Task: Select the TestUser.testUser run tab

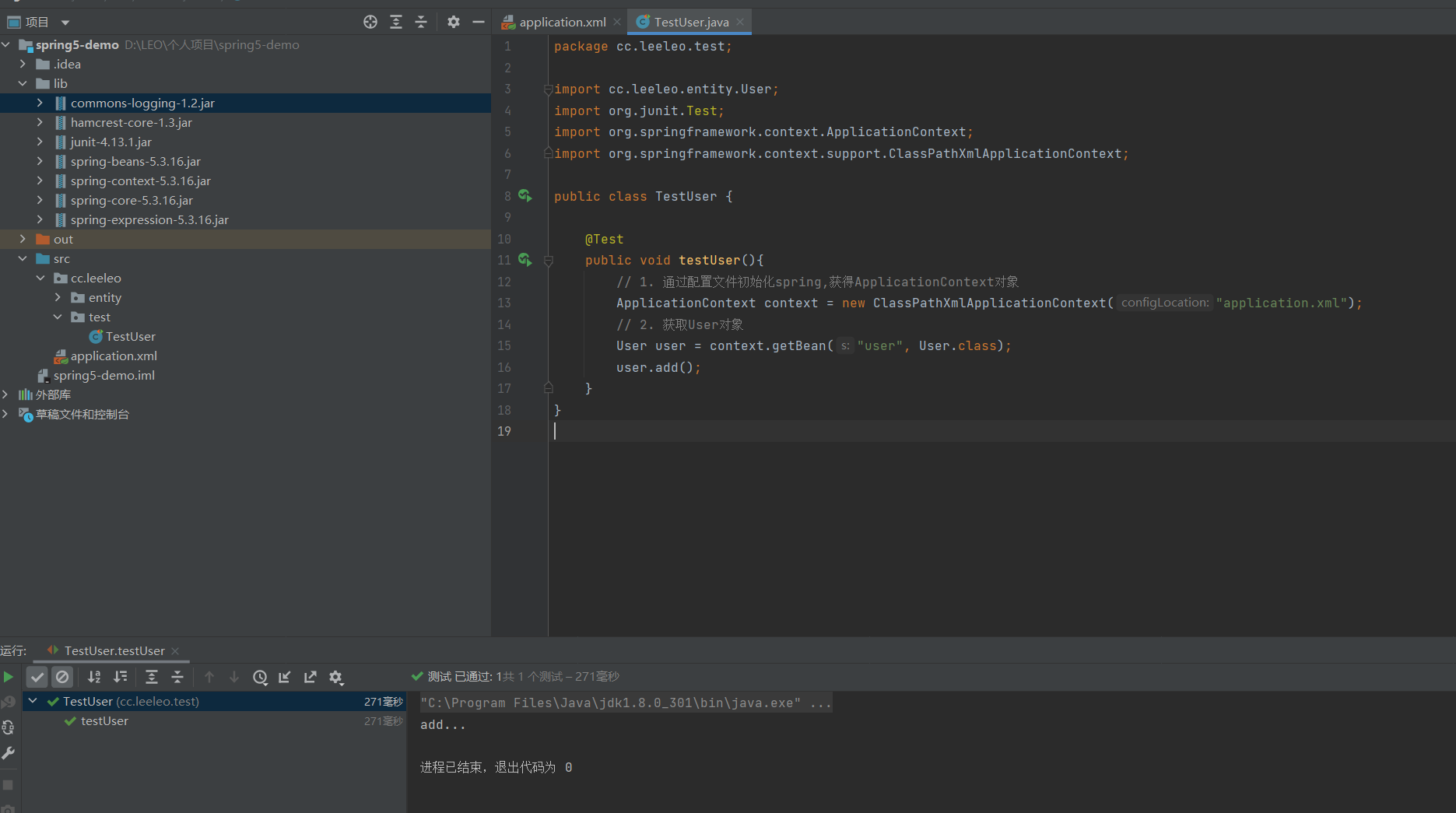Action: pyautogui.click(x=114, y=650)
